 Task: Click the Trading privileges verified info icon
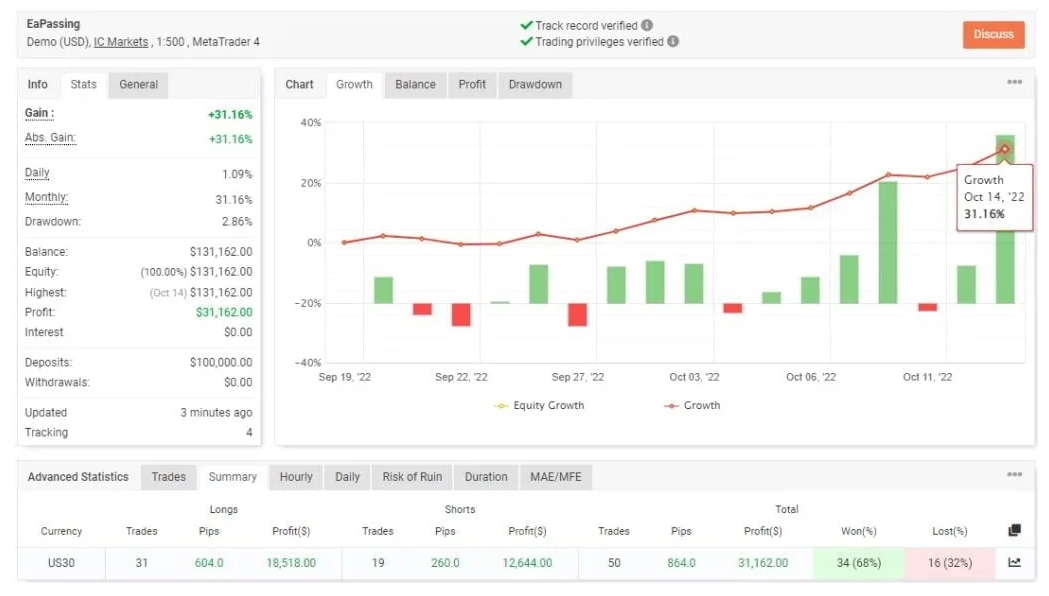tap(673, 42)
